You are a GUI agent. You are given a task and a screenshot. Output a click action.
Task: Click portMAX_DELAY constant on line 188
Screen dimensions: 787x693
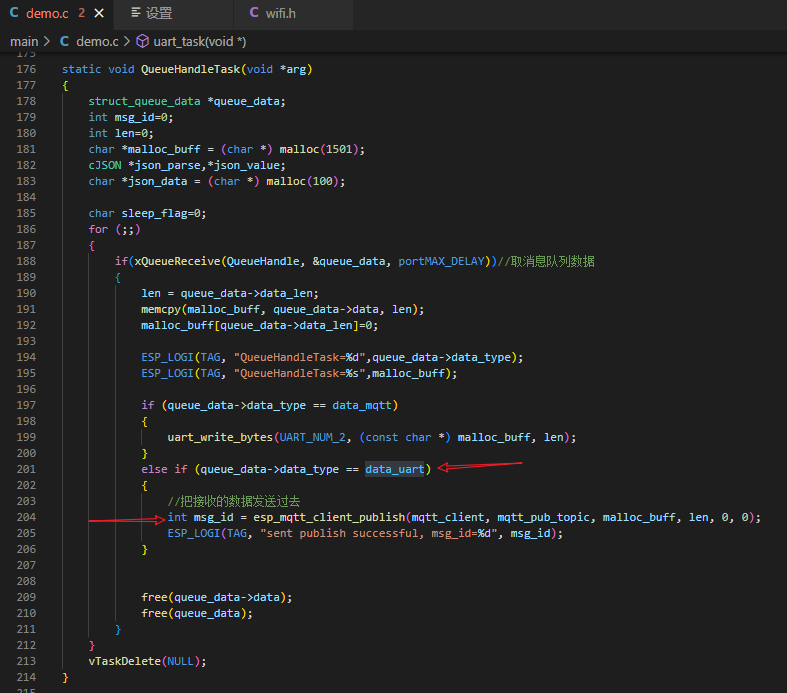pos(441,261)
